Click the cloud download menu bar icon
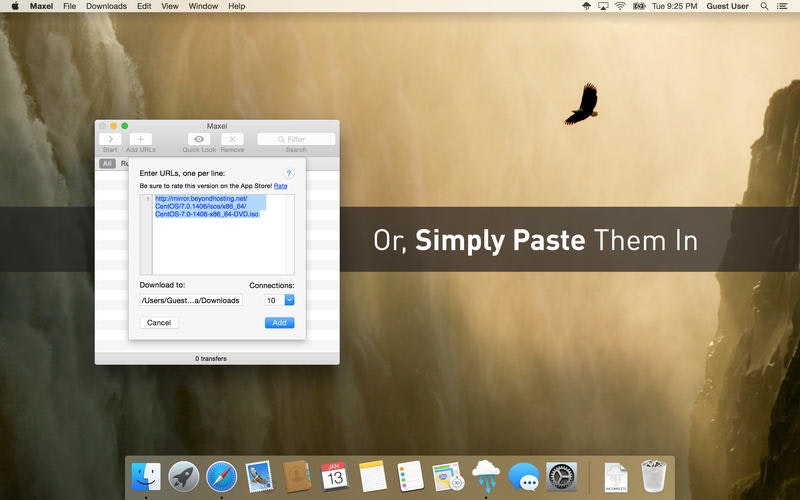Viewport: 800px width, 500px height. coord(587,6)
